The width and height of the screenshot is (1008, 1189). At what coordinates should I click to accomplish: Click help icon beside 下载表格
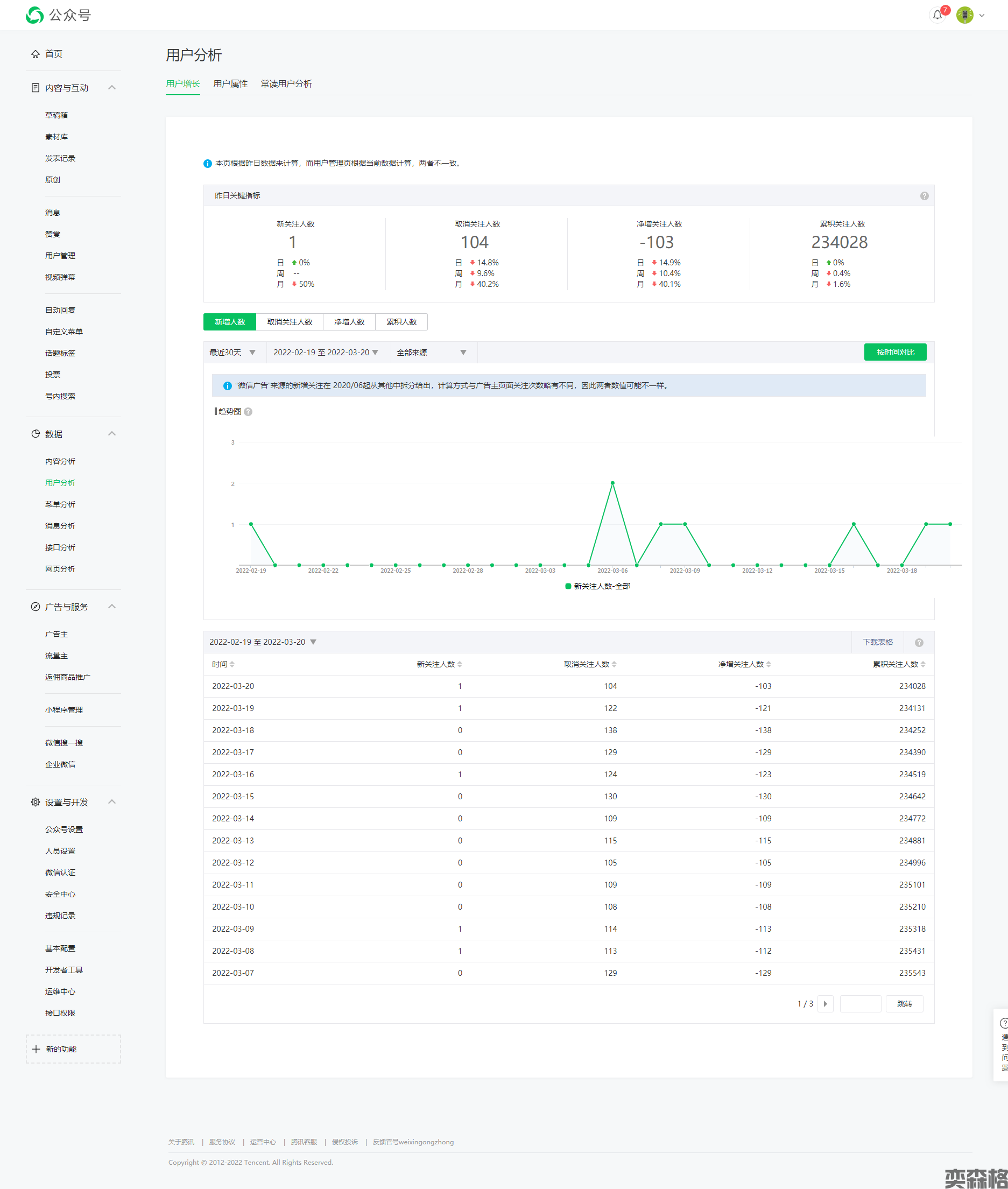(x=919, y=643)
